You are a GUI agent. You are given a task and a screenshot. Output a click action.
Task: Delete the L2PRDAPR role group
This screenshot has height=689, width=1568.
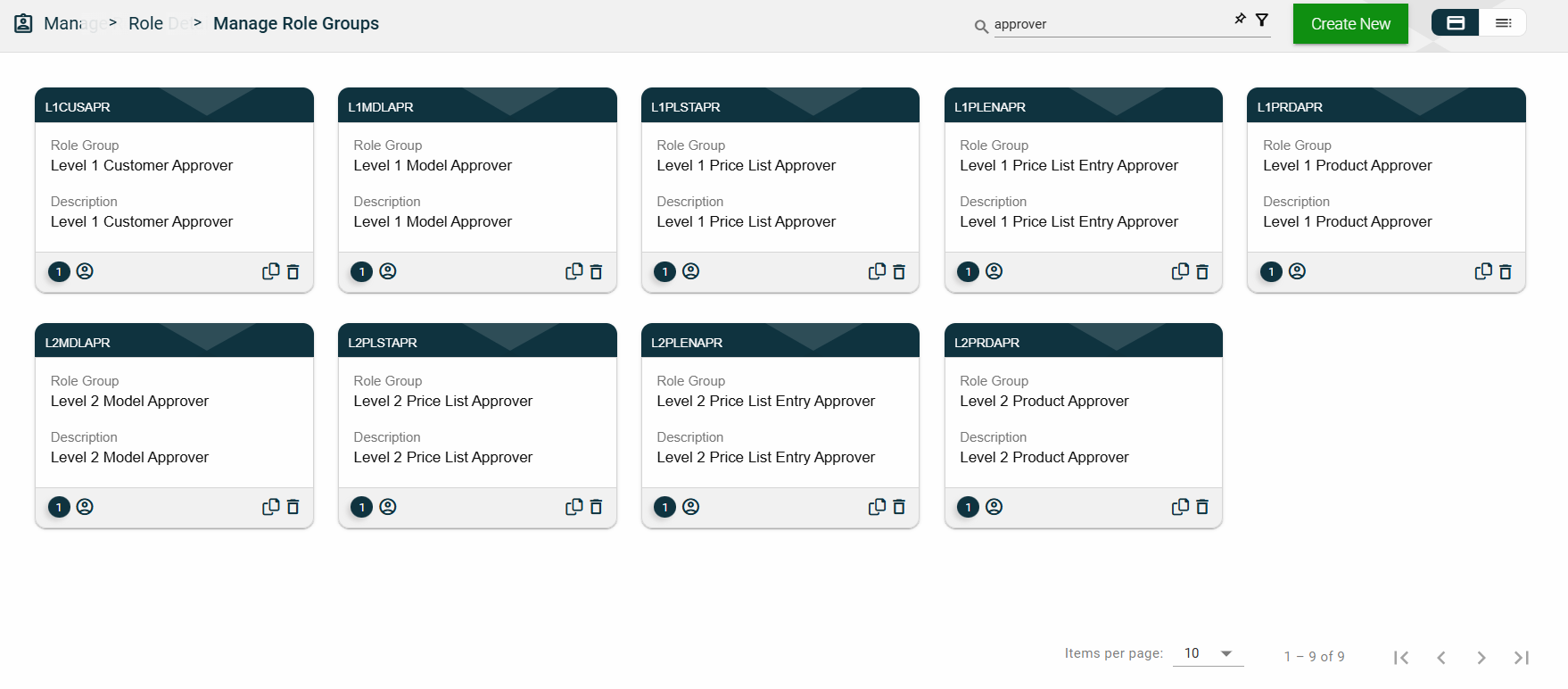1202,507
